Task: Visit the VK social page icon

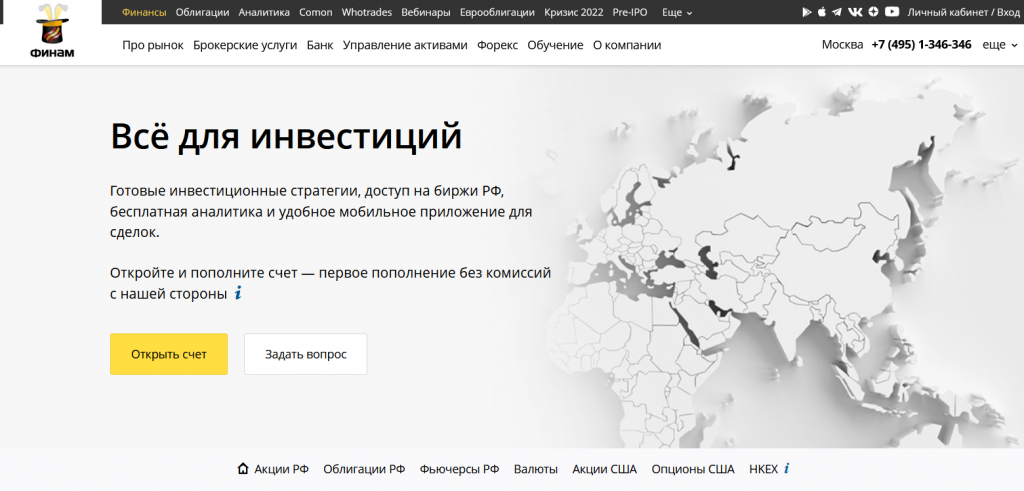Action: click(855, 12)
